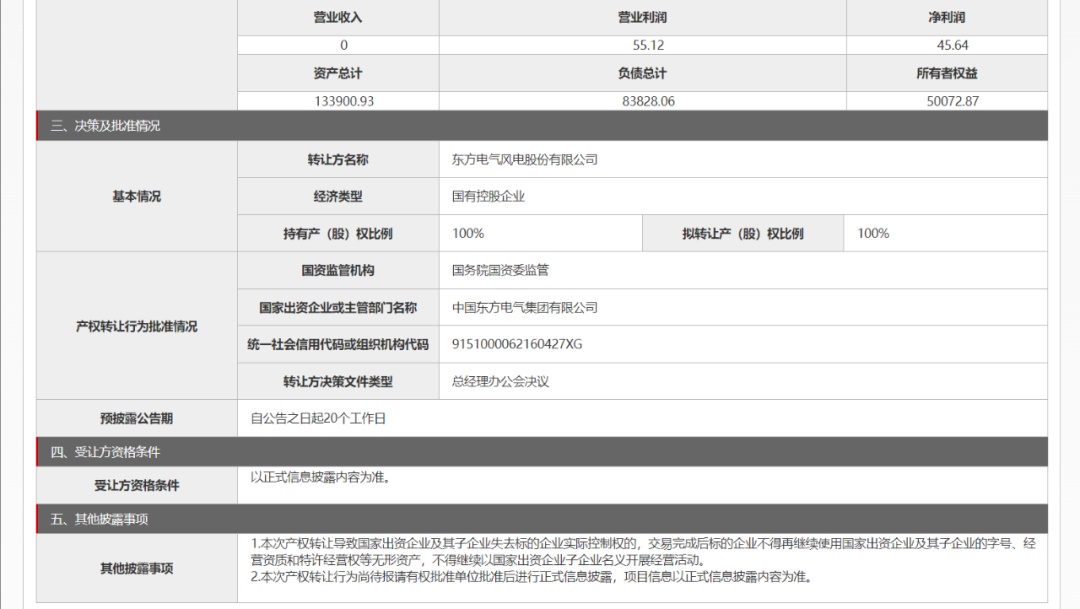This screenshot has height=609, width=1080.
Task: Click the 三、决策及批准情况 section header
Action: 105,126
